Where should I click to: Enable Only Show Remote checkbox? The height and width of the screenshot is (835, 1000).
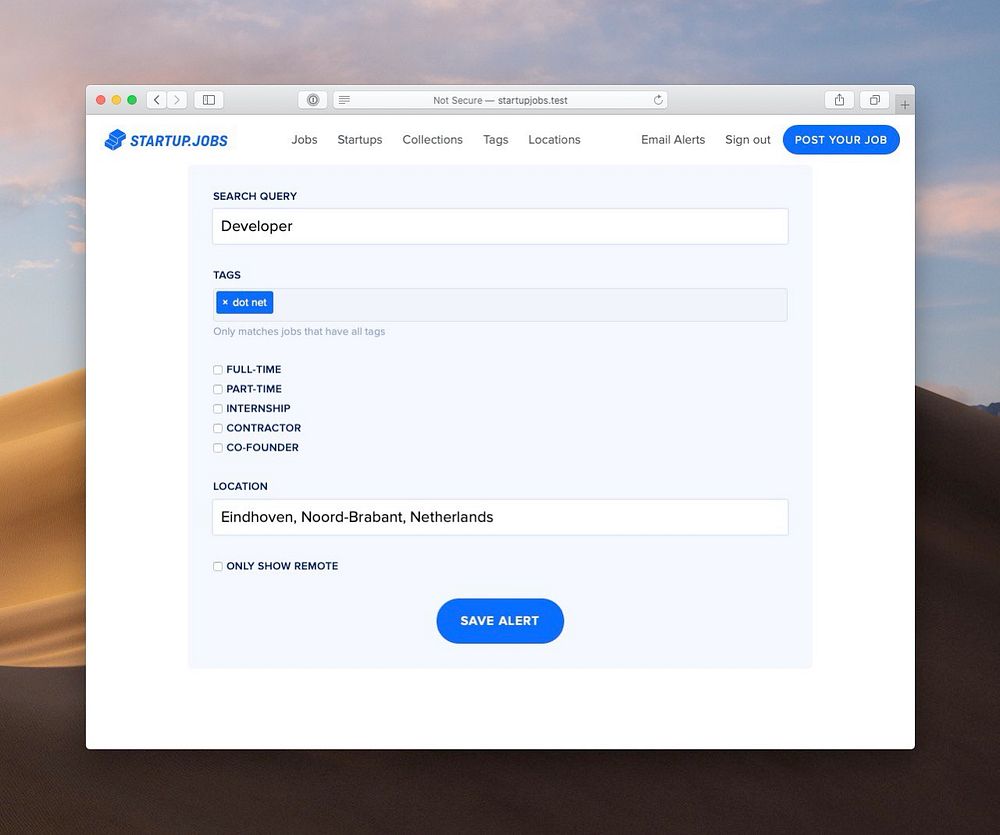(x=218, y=566)
